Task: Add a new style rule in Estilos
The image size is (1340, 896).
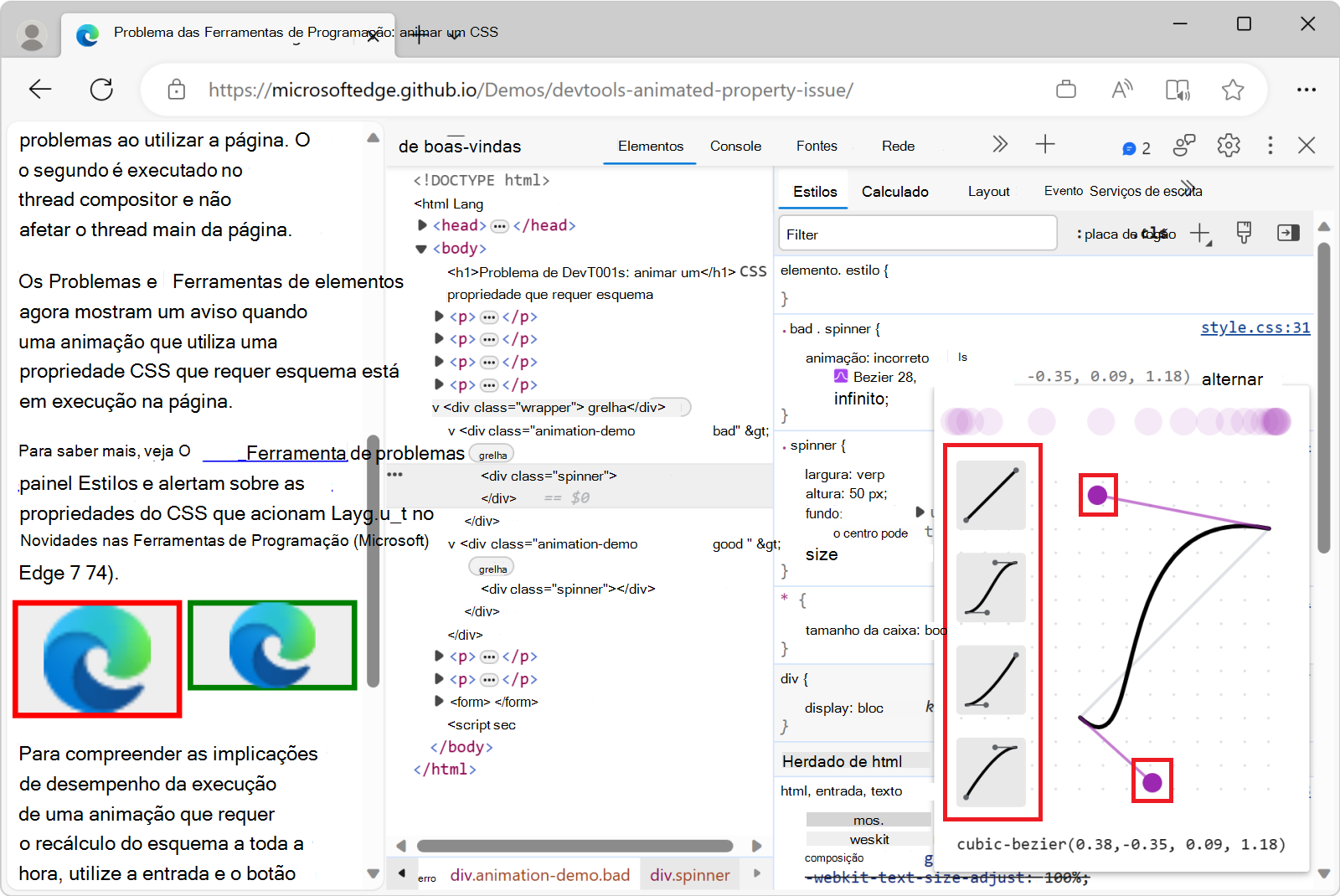Action: (x=1201, y=234)
